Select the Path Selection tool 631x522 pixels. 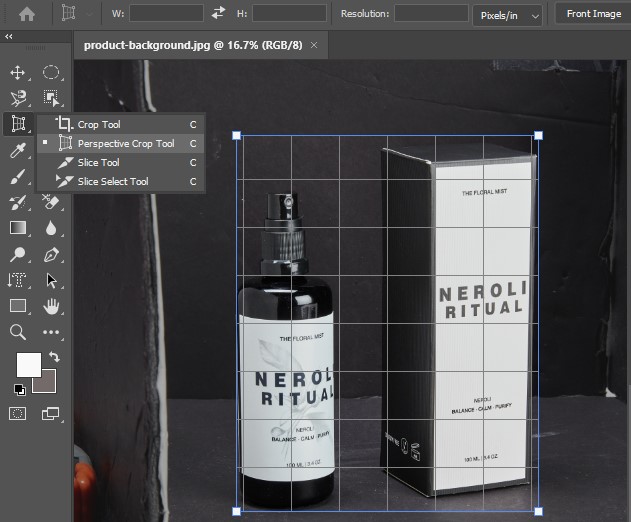coord(51,280)
